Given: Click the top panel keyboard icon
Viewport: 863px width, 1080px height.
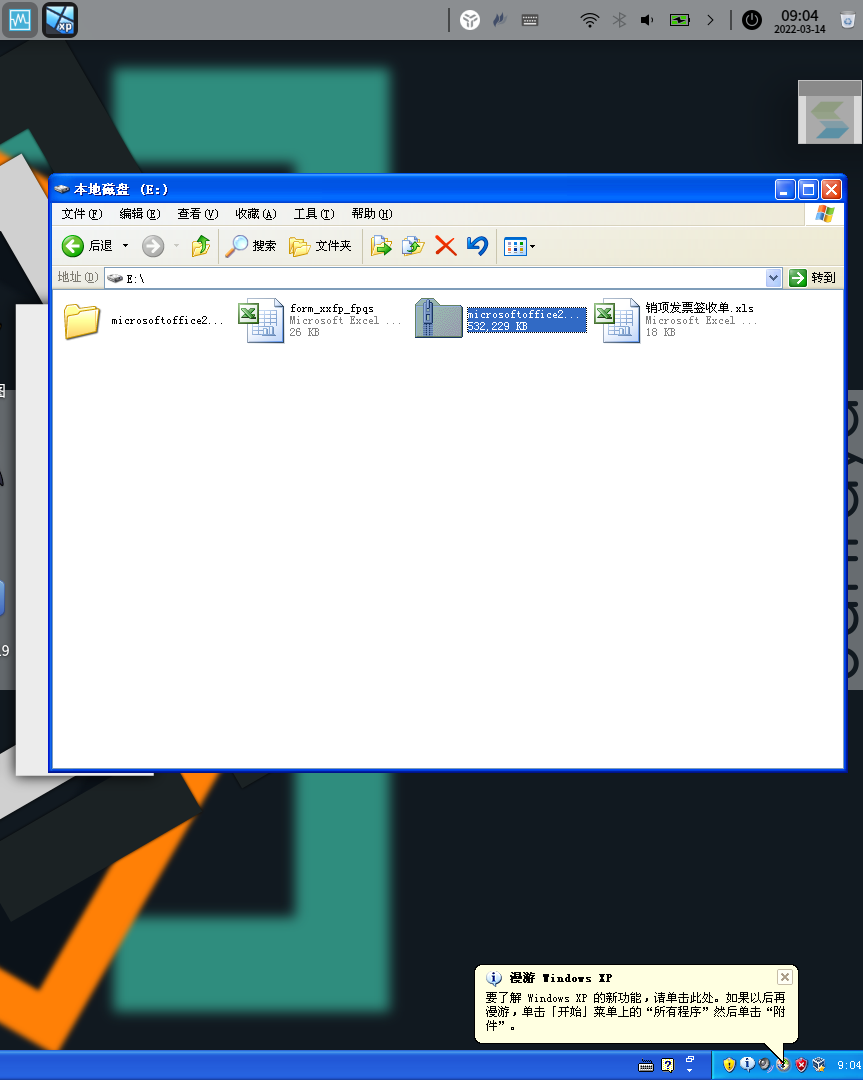Looking at the screenshot, I should click(x=530, y=20).
